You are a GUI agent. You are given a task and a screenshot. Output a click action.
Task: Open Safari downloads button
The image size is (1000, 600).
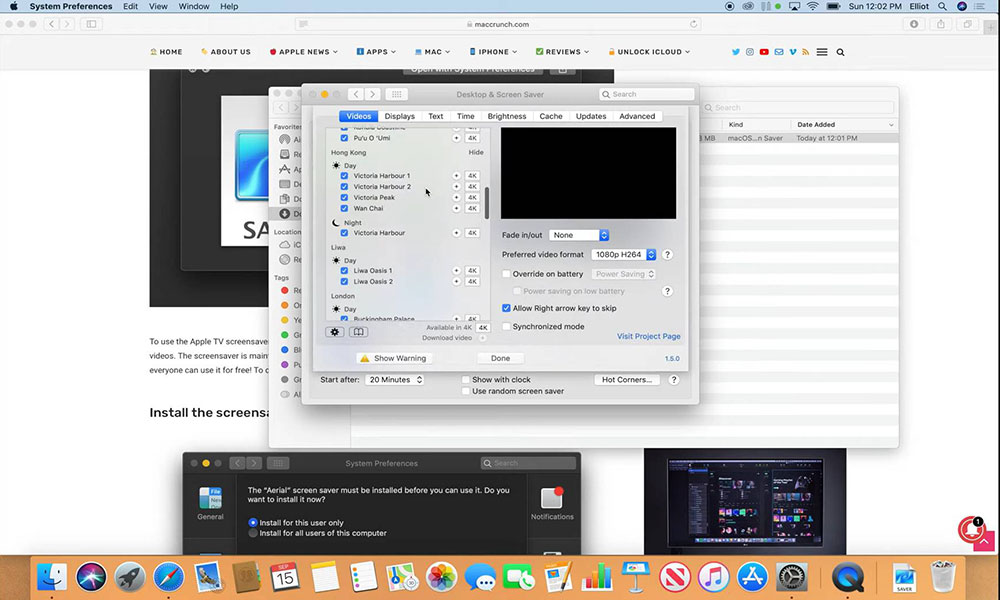(914, 24)
